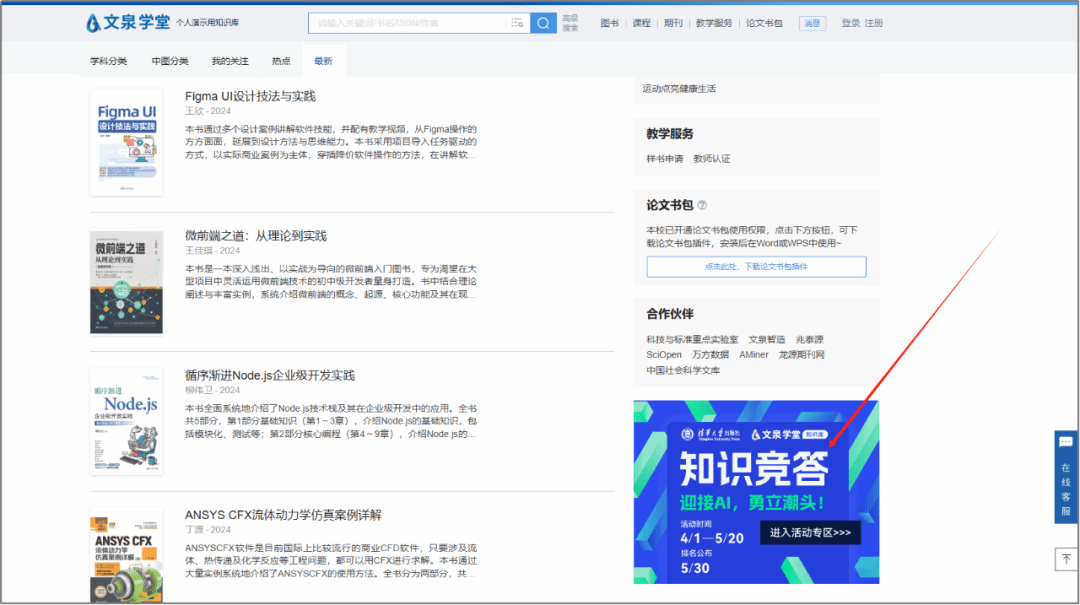Switch to the 中图分类 tab
This screenshot has height=605, width=1080.
click(170, 61)
